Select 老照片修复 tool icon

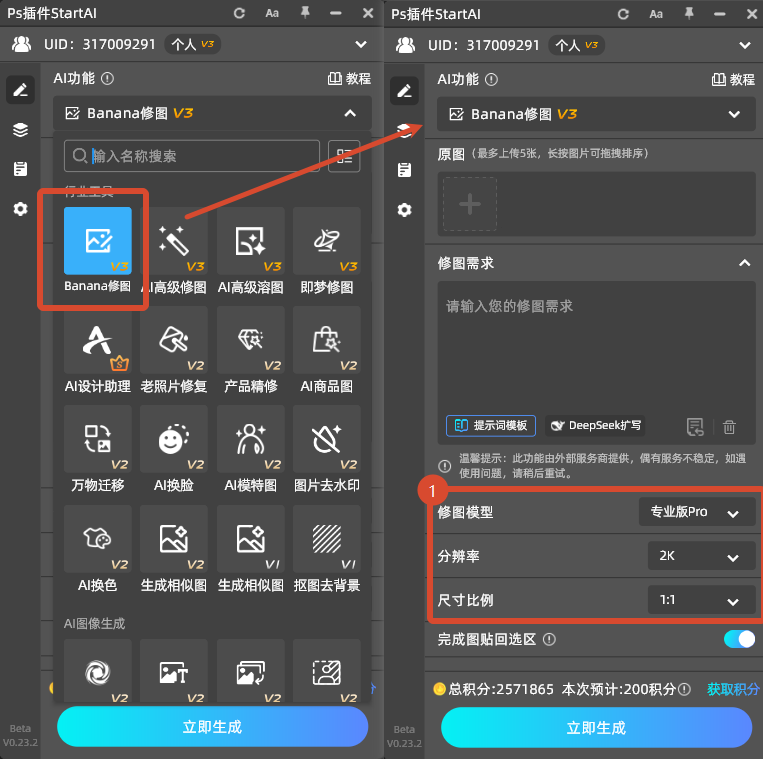click(x=174, y=340)
